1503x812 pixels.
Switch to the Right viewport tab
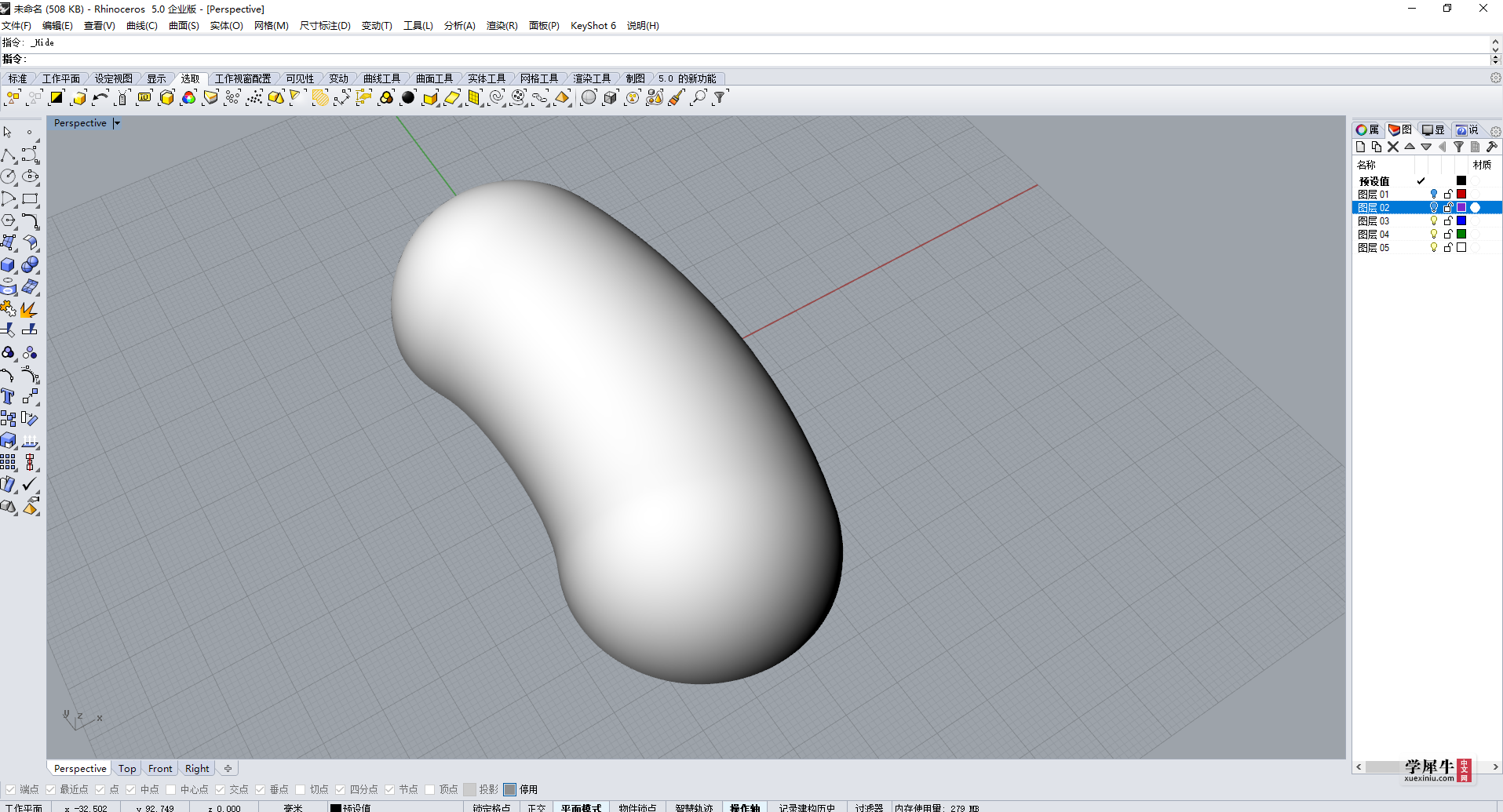tap(197, 769)
